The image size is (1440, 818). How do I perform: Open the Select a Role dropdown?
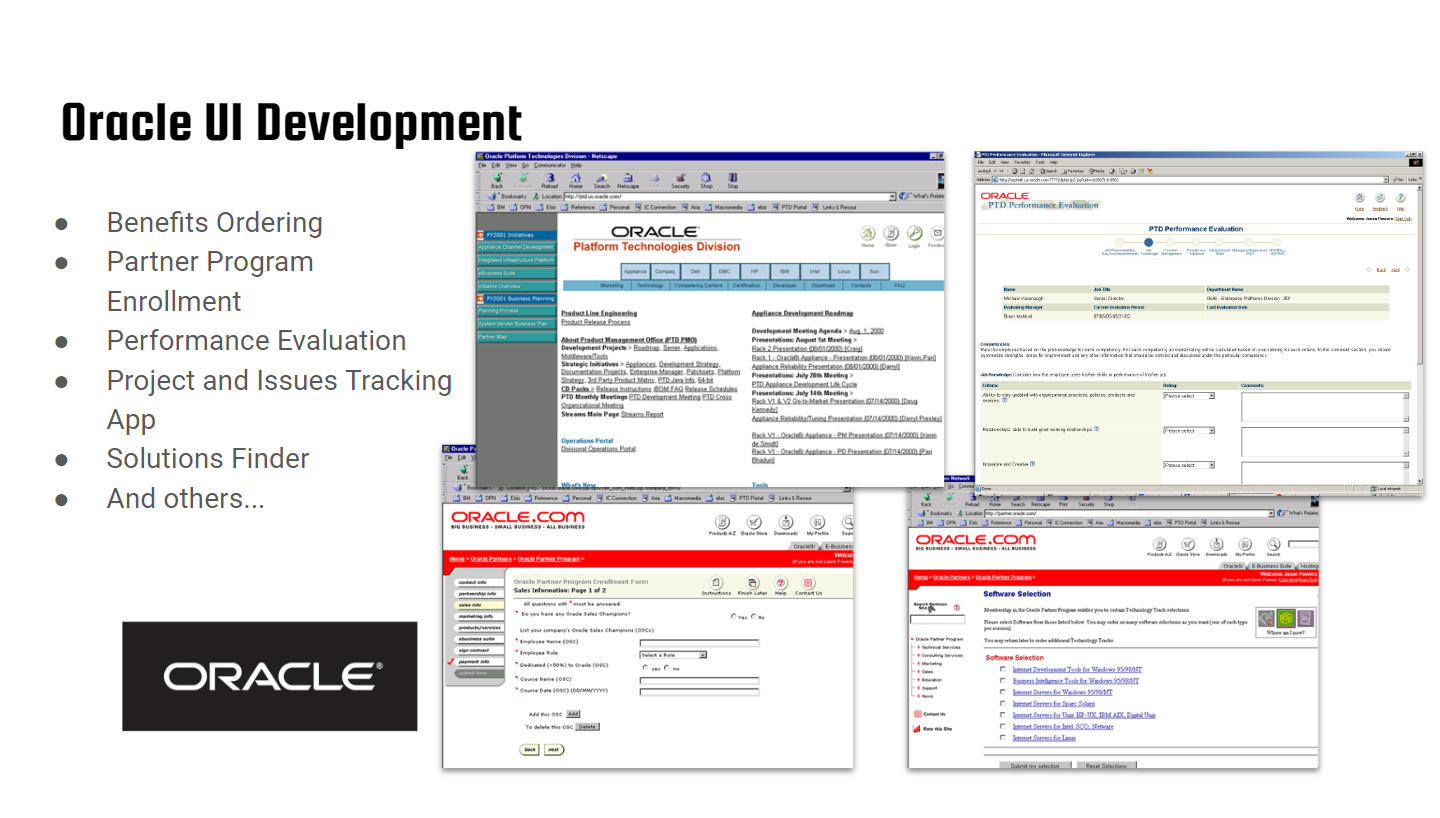point(673,654)
